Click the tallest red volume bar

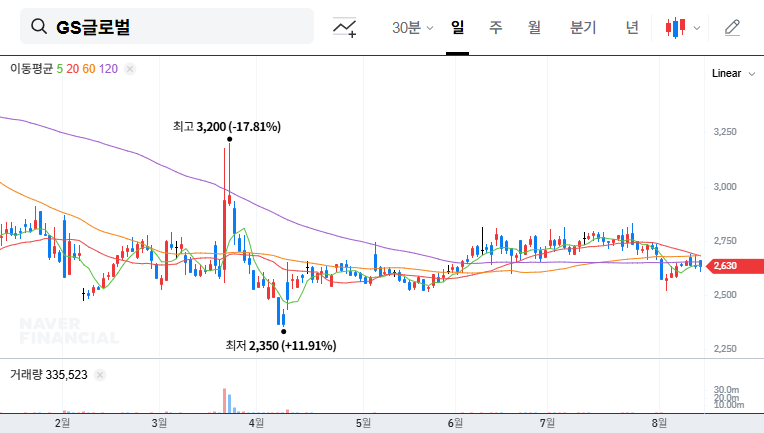(x=225, y=401)
